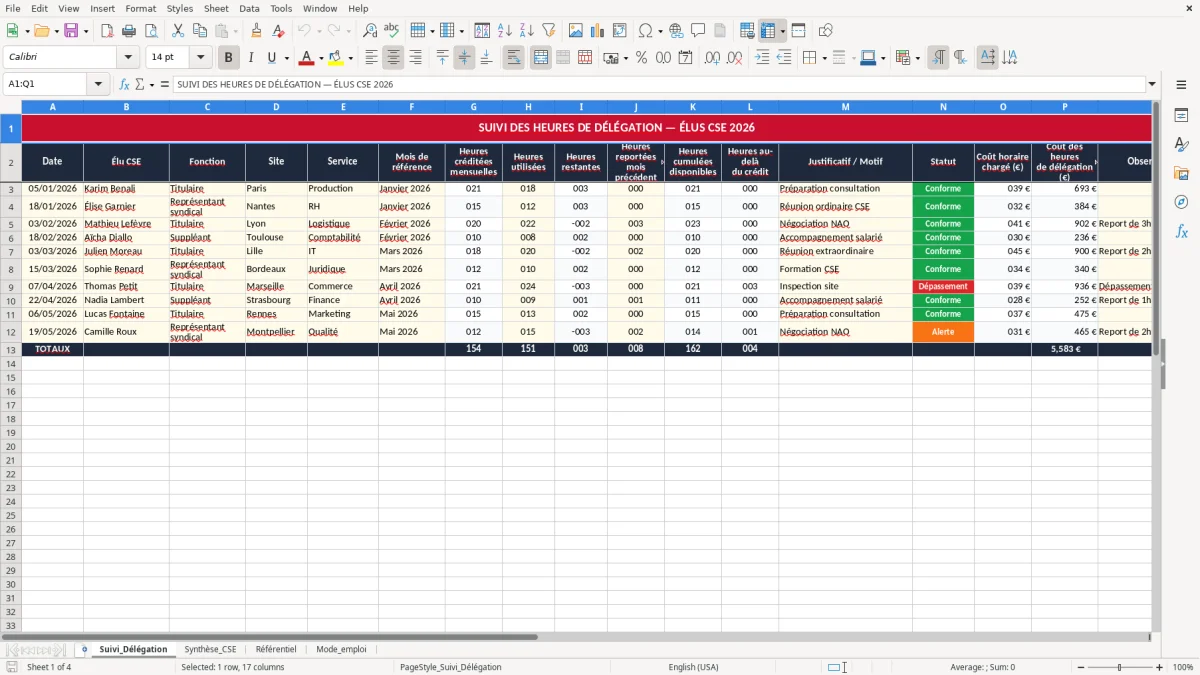Format as percent icon
Image resolution: width=1200 pixels, height=675 pixels.
(x=642, y=58)
